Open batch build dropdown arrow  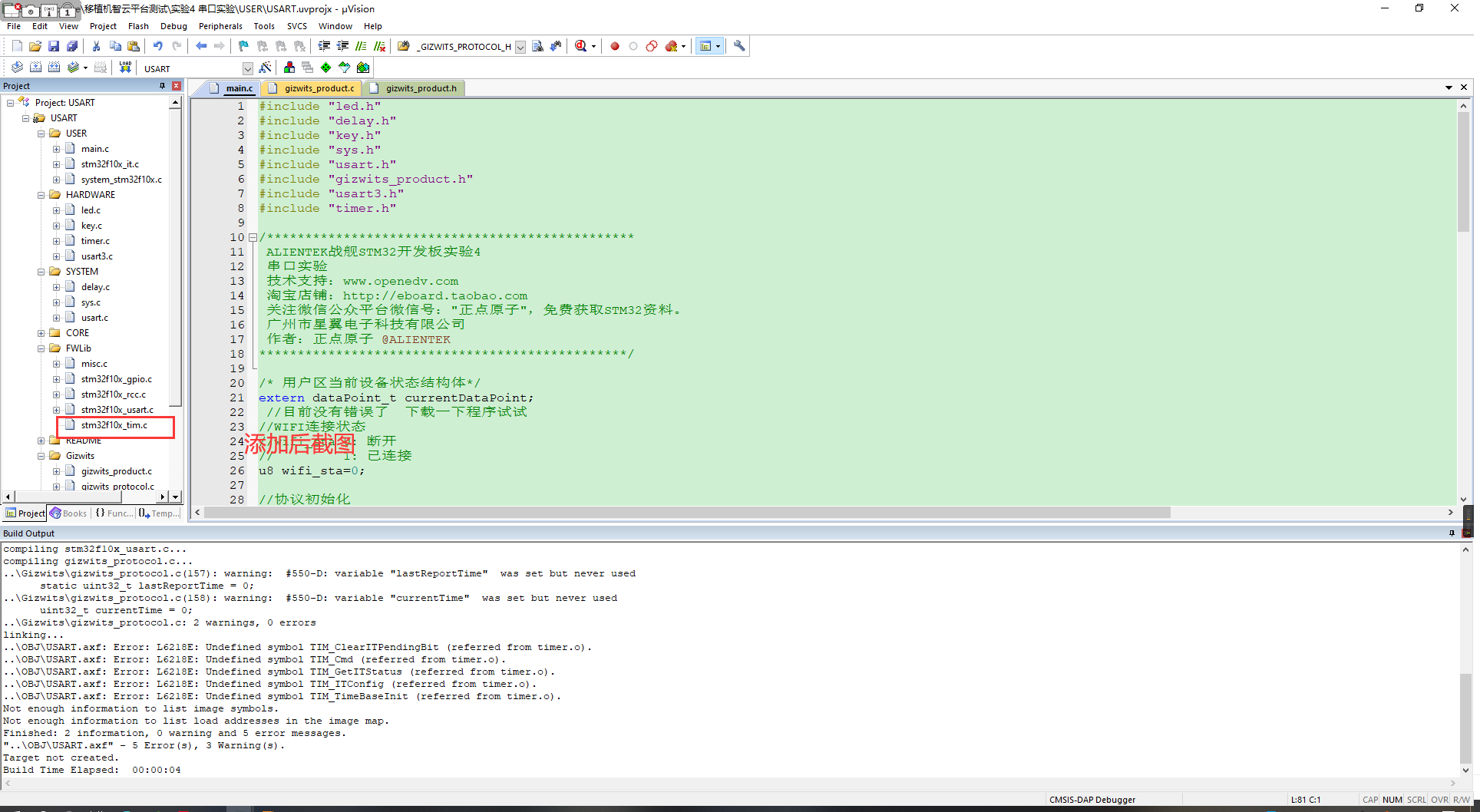[85, 68]
